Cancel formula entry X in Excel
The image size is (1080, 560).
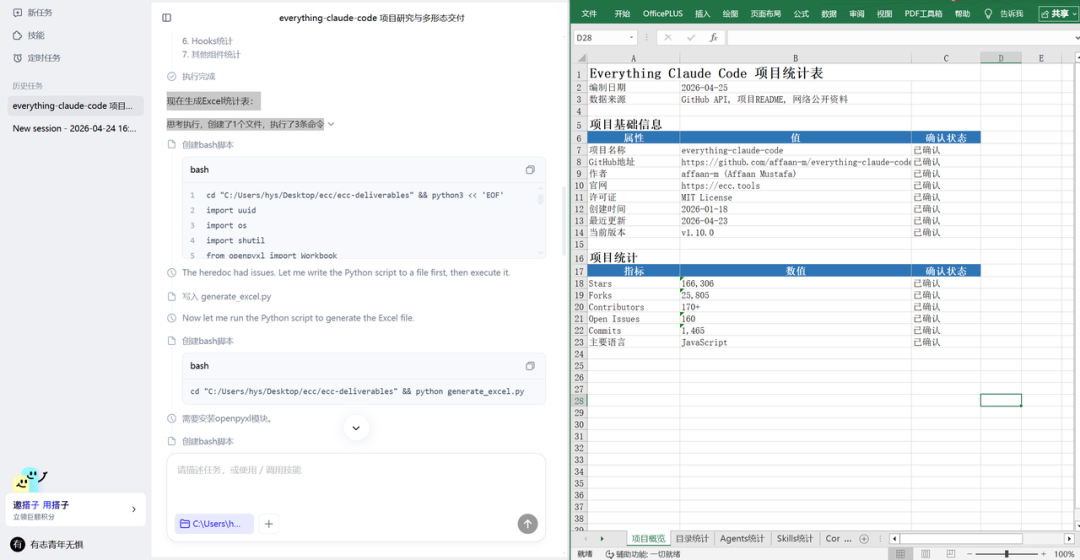point(667,38)
